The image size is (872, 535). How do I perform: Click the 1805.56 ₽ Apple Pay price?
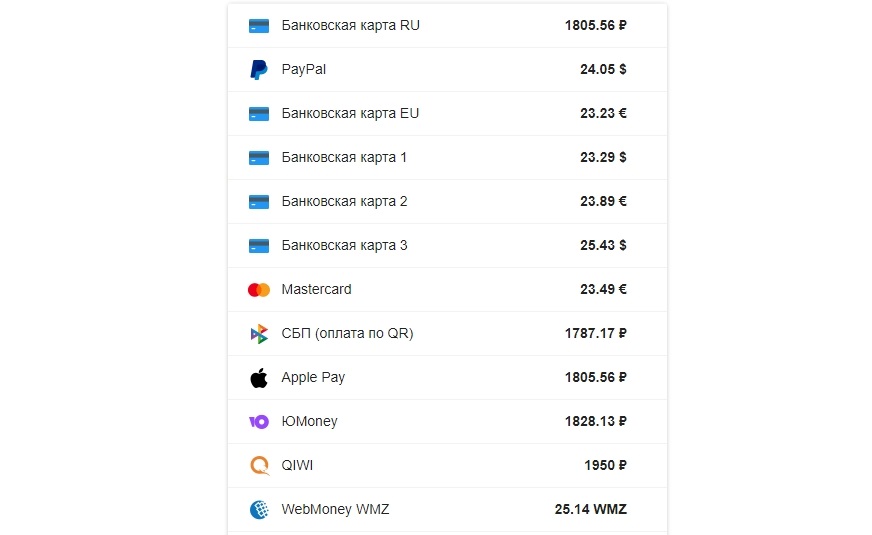coord(595,378)
